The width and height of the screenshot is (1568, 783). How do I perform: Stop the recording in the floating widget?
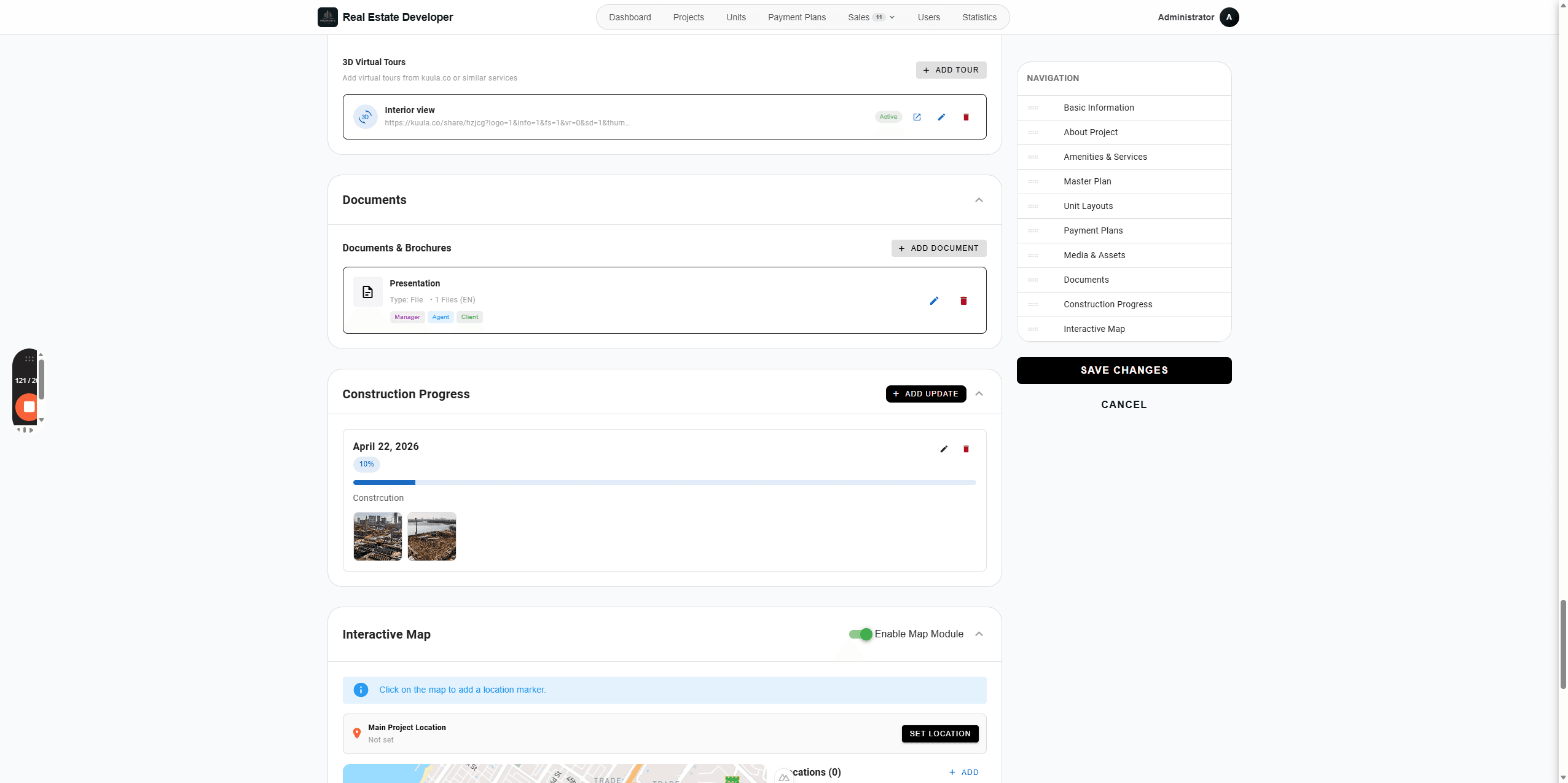[28, 406]
